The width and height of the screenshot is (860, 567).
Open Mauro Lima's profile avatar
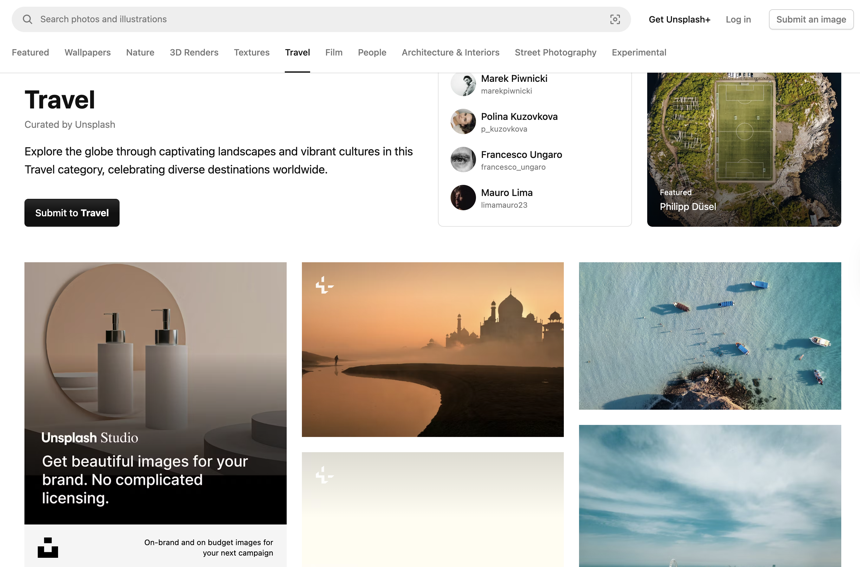(463, 198)
